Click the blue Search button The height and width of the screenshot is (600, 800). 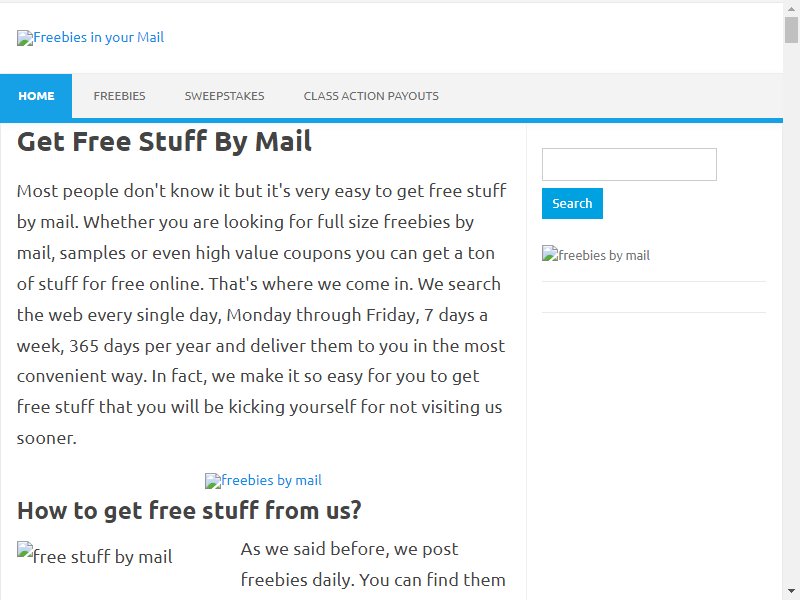[572, 204]
